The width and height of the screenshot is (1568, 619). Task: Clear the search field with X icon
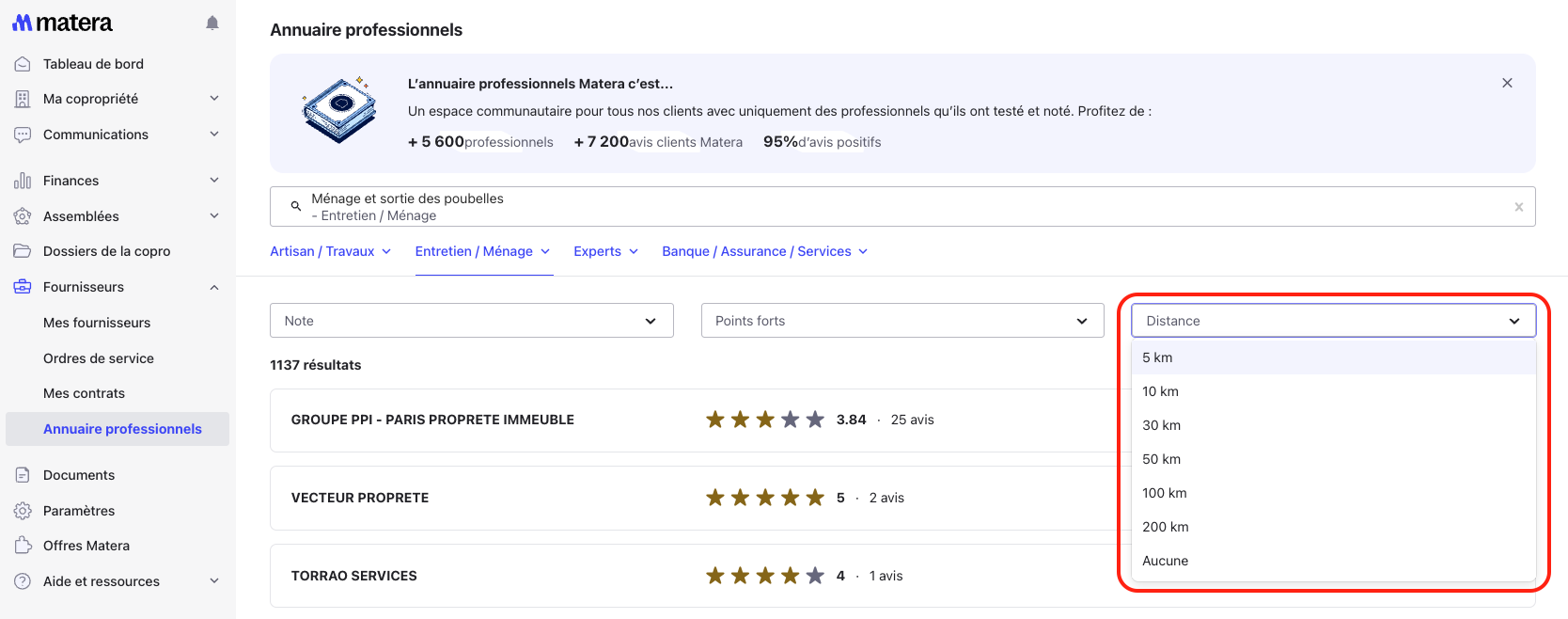(1518, 207)
